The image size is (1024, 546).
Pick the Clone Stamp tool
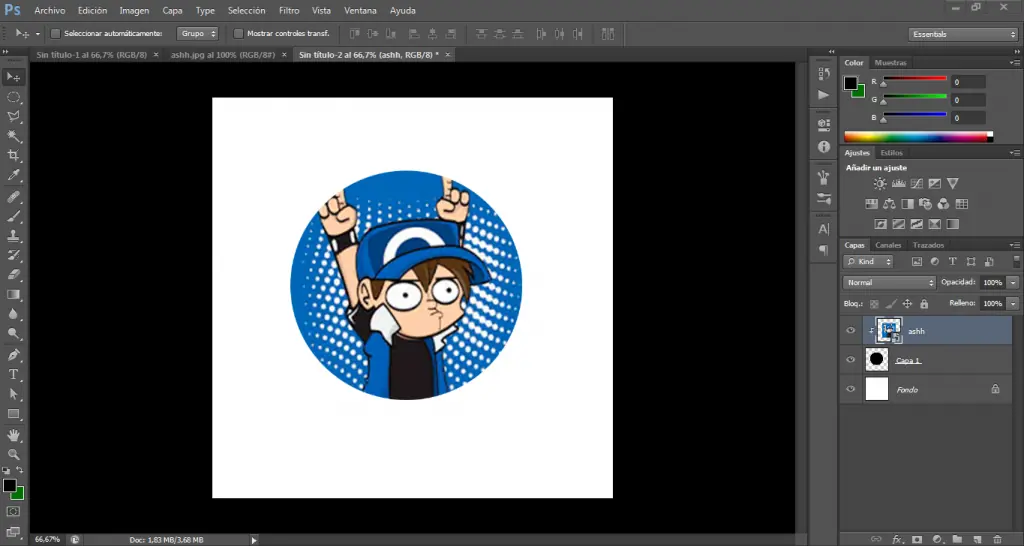[14, 236]
